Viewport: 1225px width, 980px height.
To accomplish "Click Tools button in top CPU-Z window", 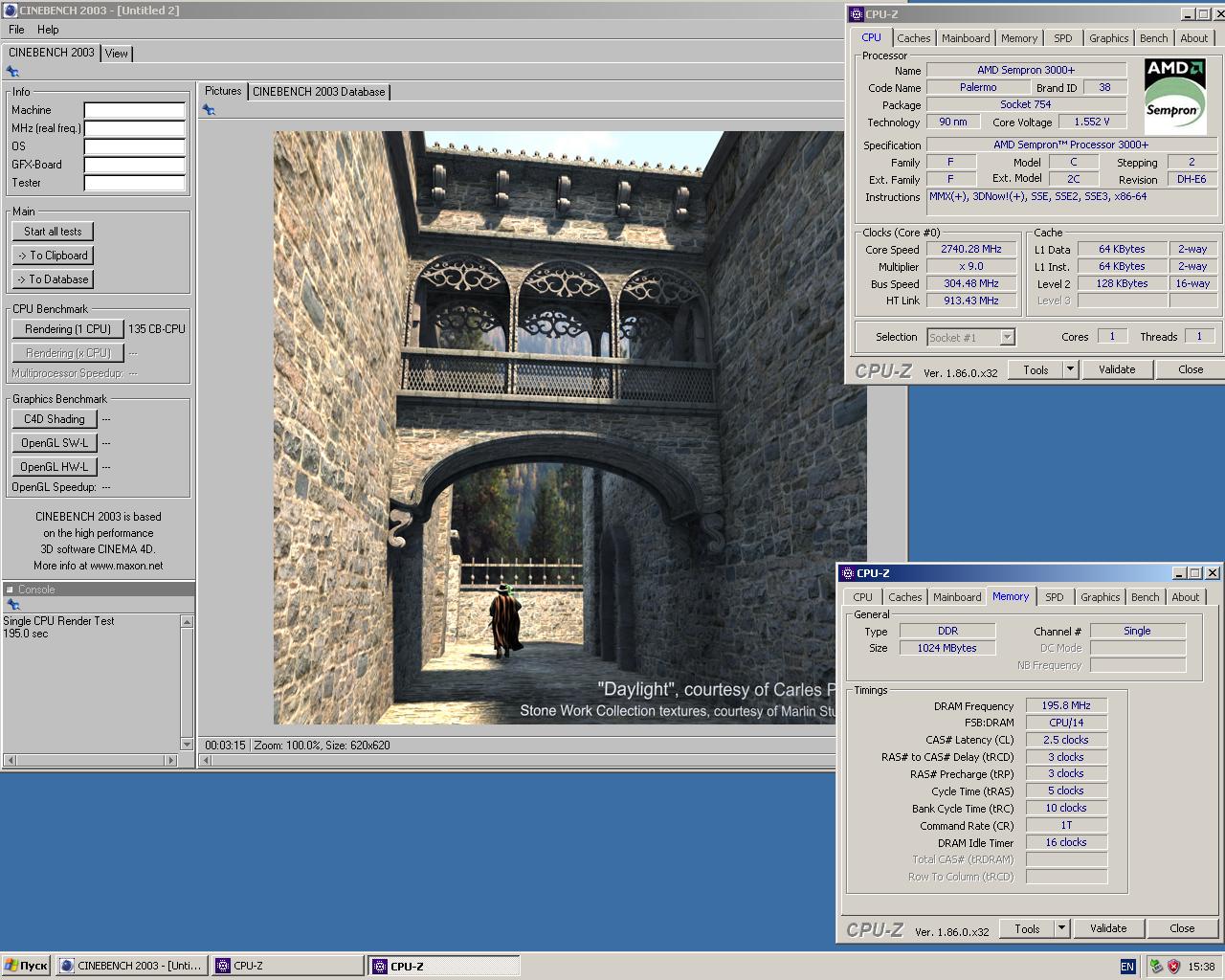I will pos(1036,369).
